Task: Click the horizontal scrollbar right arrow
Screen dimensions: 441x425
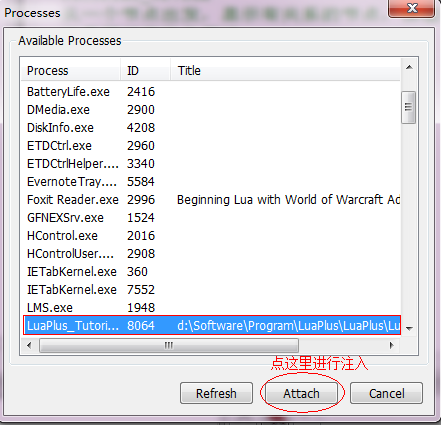Action: coord(392,345)
